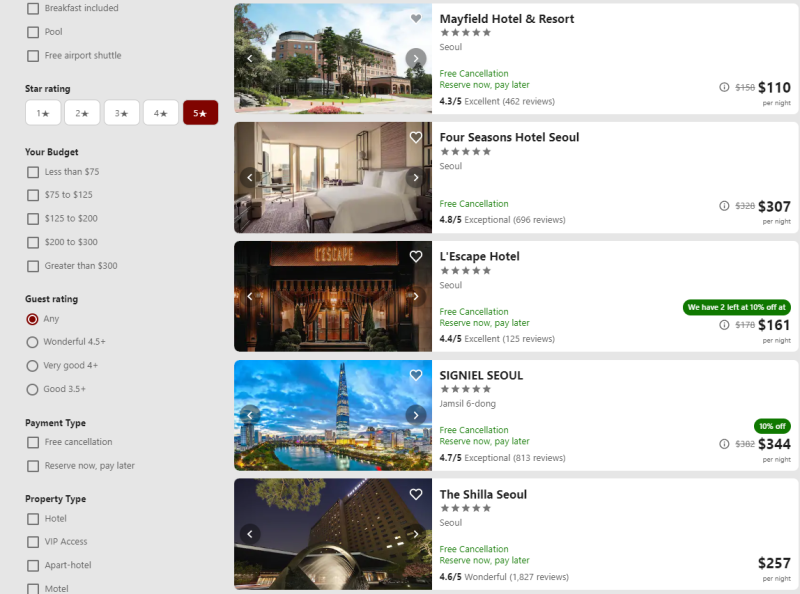Go back in SIGNIEL SEOUL carousel
The width and height of the screenshot is (800, 594).
249,415
